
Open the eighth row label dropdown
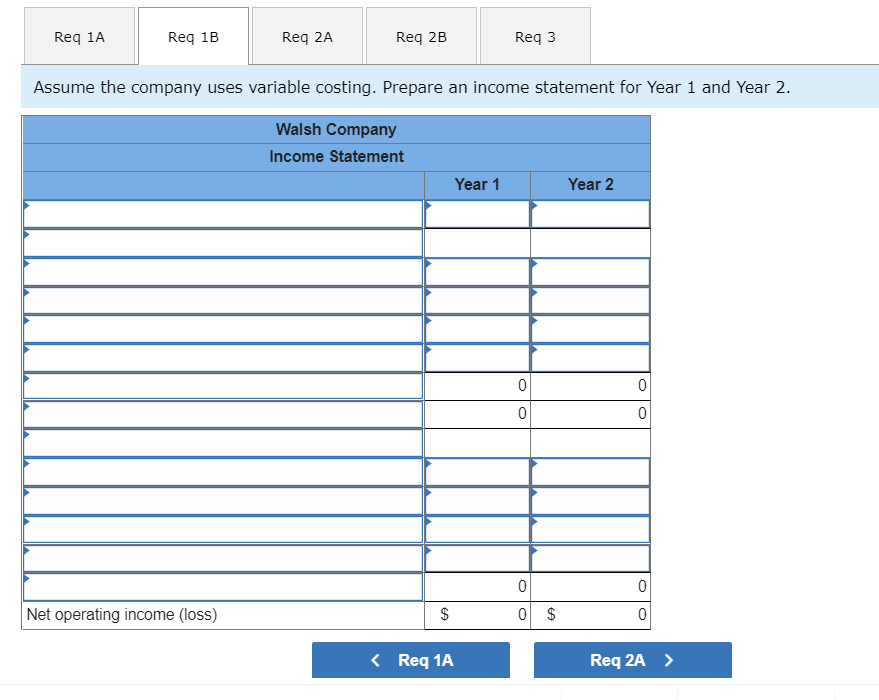(x=223, y=414)
